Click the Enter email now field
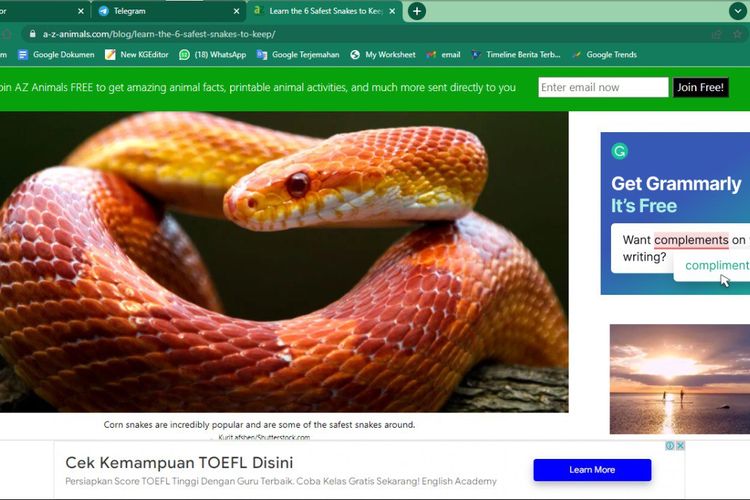Image resolution: width=750 pixels, height=500 pixels. tap(603, 88)
